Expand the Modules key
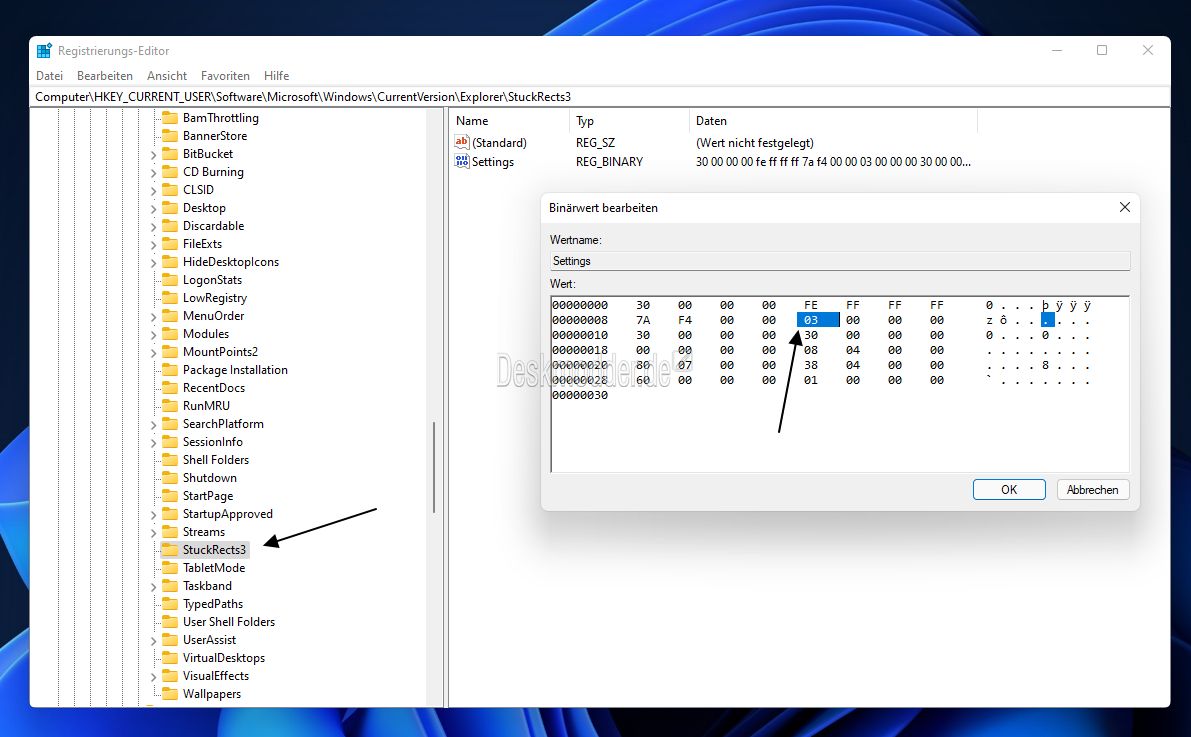 (153, 334)
